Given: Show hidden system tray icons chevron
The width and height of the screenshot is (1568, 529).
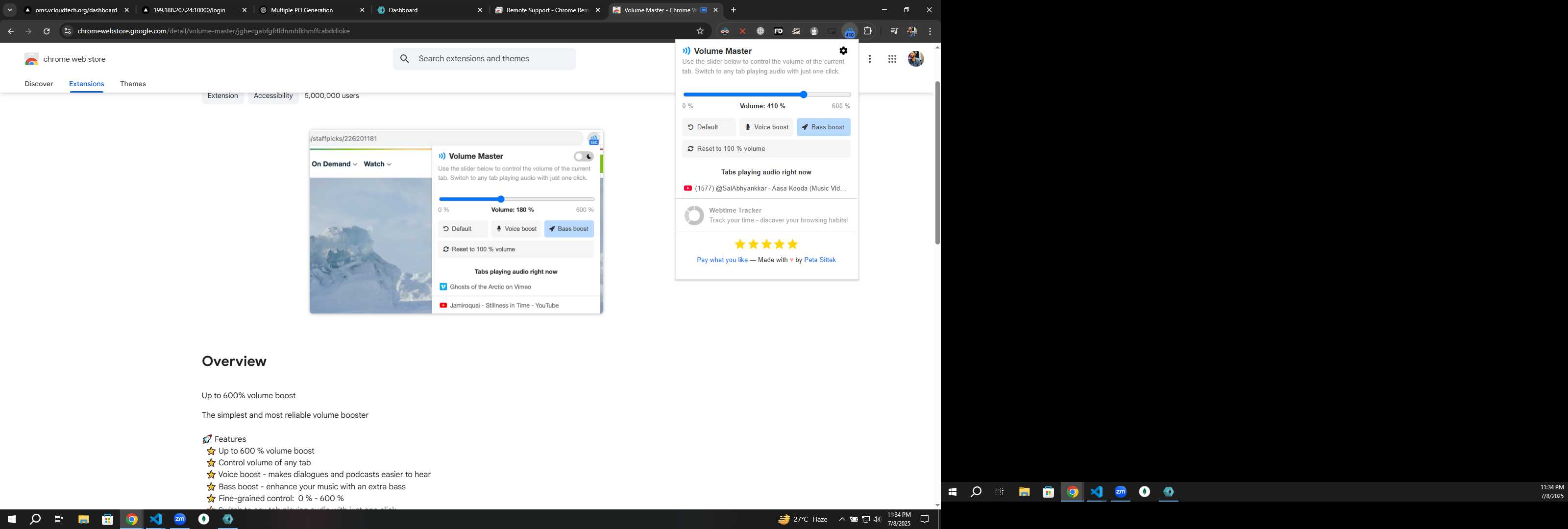Looking at the screenshot, I should pos(842,519).
